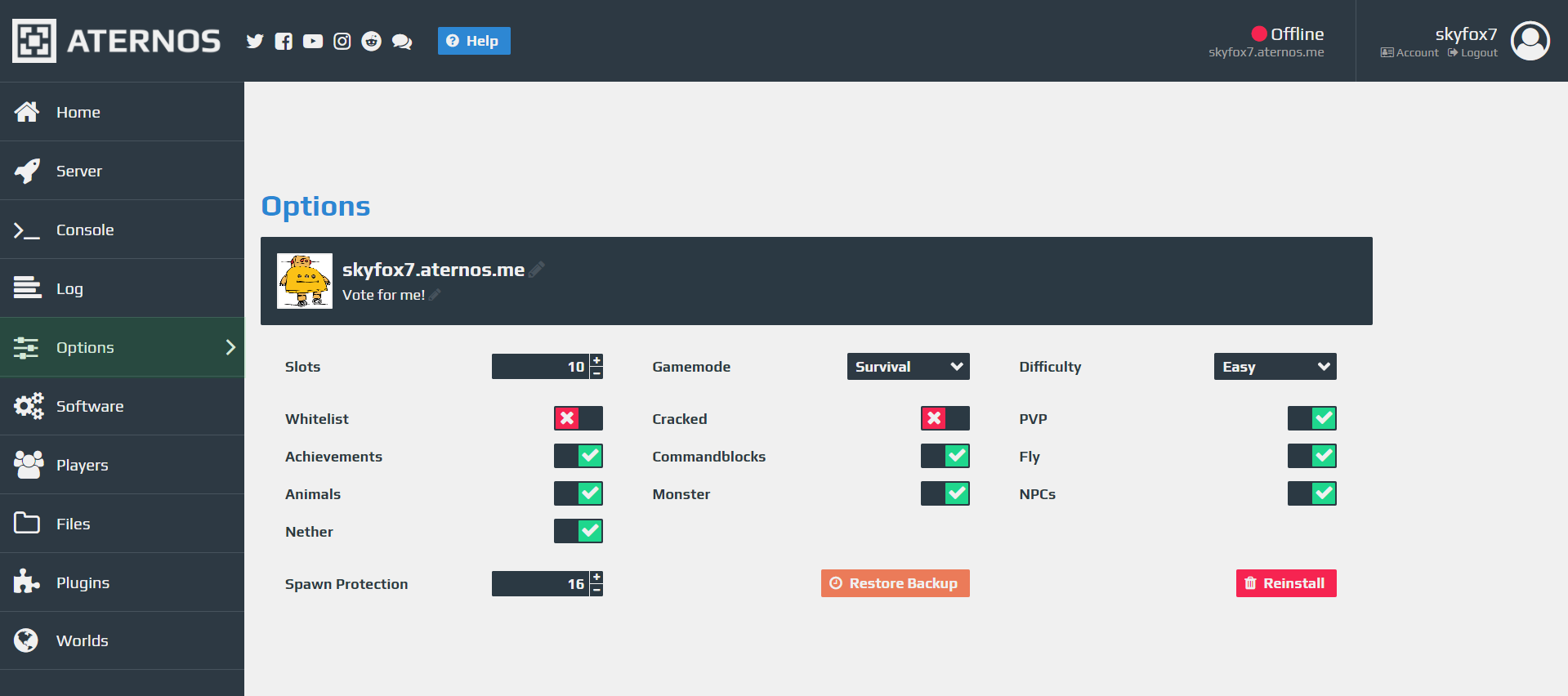Click the red Offline status dot
The width and height of the screenshot is (1568, 696).
click(1259, 33)
